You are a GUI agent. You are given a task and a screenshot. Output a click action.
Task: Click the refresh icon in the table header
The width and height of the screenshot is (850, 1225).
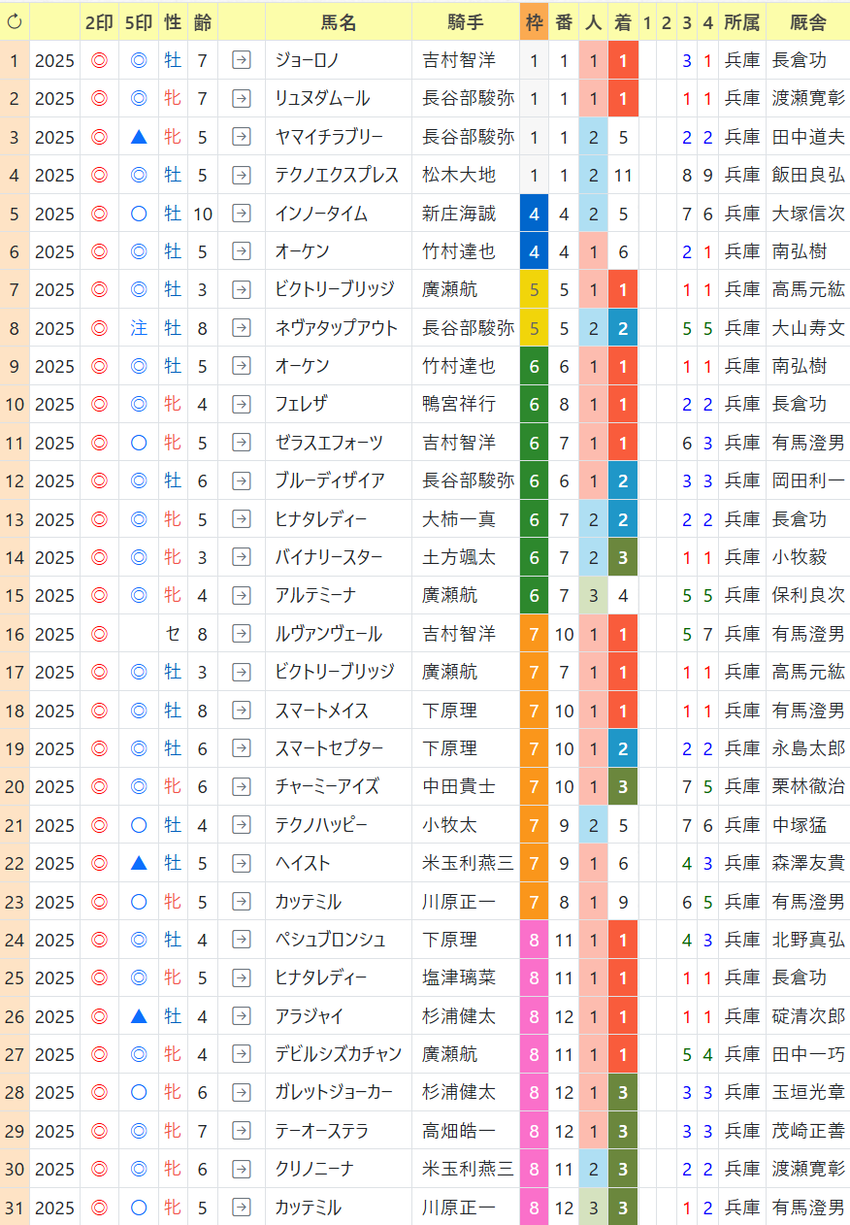click(14, 21)
